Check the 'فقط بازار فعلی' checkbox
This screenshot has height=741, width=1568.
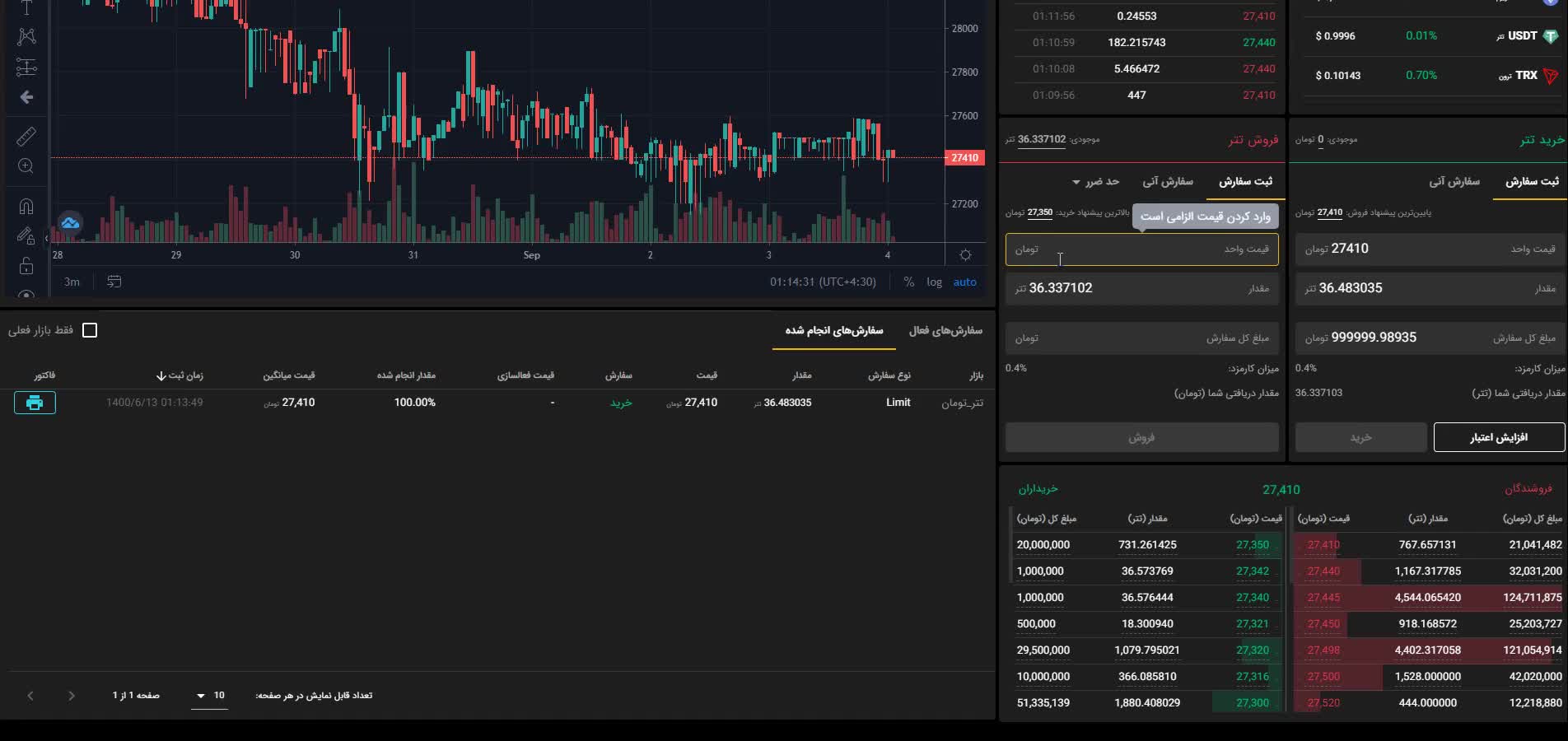coord(90,330)
